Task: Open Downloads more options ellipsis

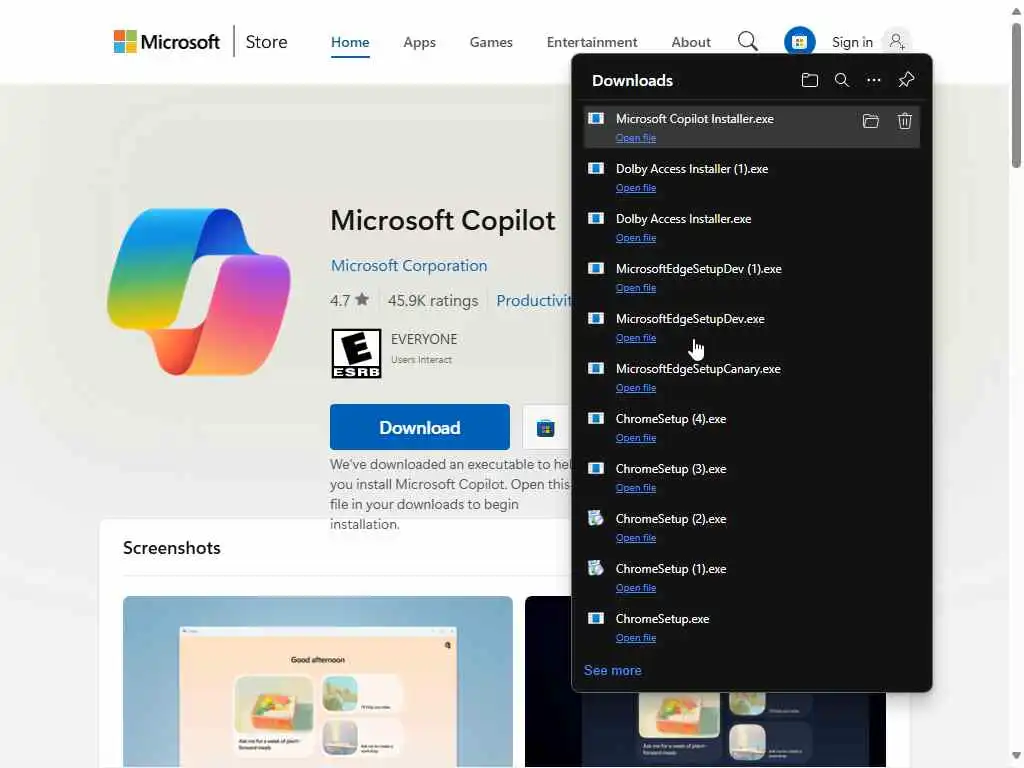Action: click(874, 80)
